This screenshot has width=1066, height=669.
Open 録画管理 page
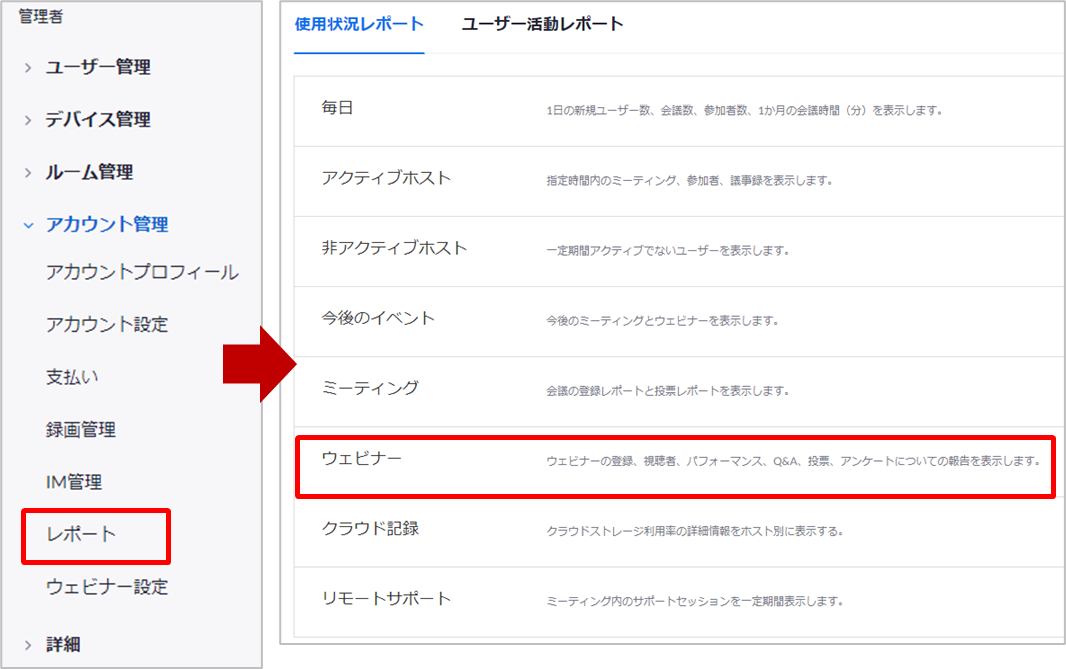[81, 430]
